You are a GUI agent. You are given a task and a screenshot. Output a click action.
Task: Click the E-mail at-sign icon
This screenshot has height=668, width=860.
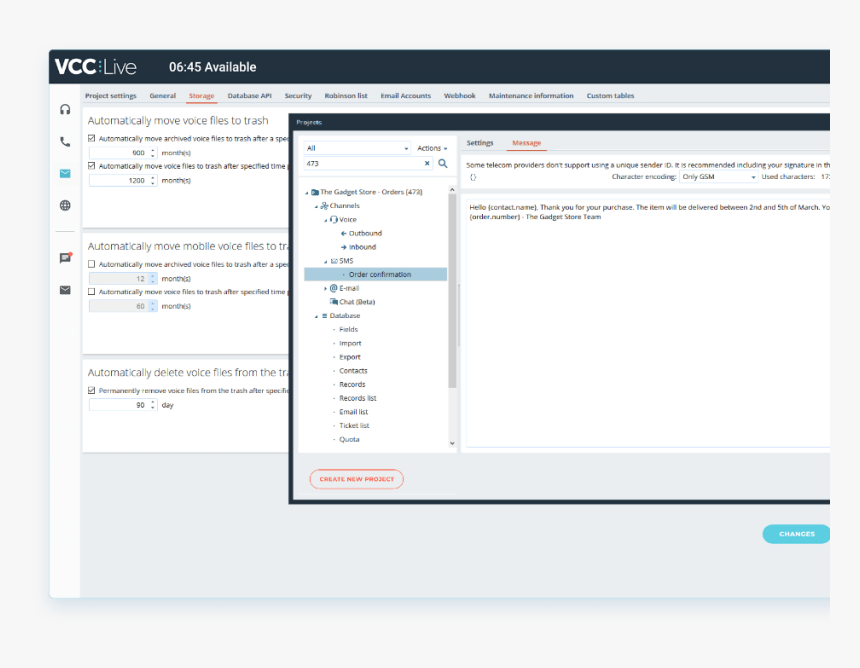333,288
